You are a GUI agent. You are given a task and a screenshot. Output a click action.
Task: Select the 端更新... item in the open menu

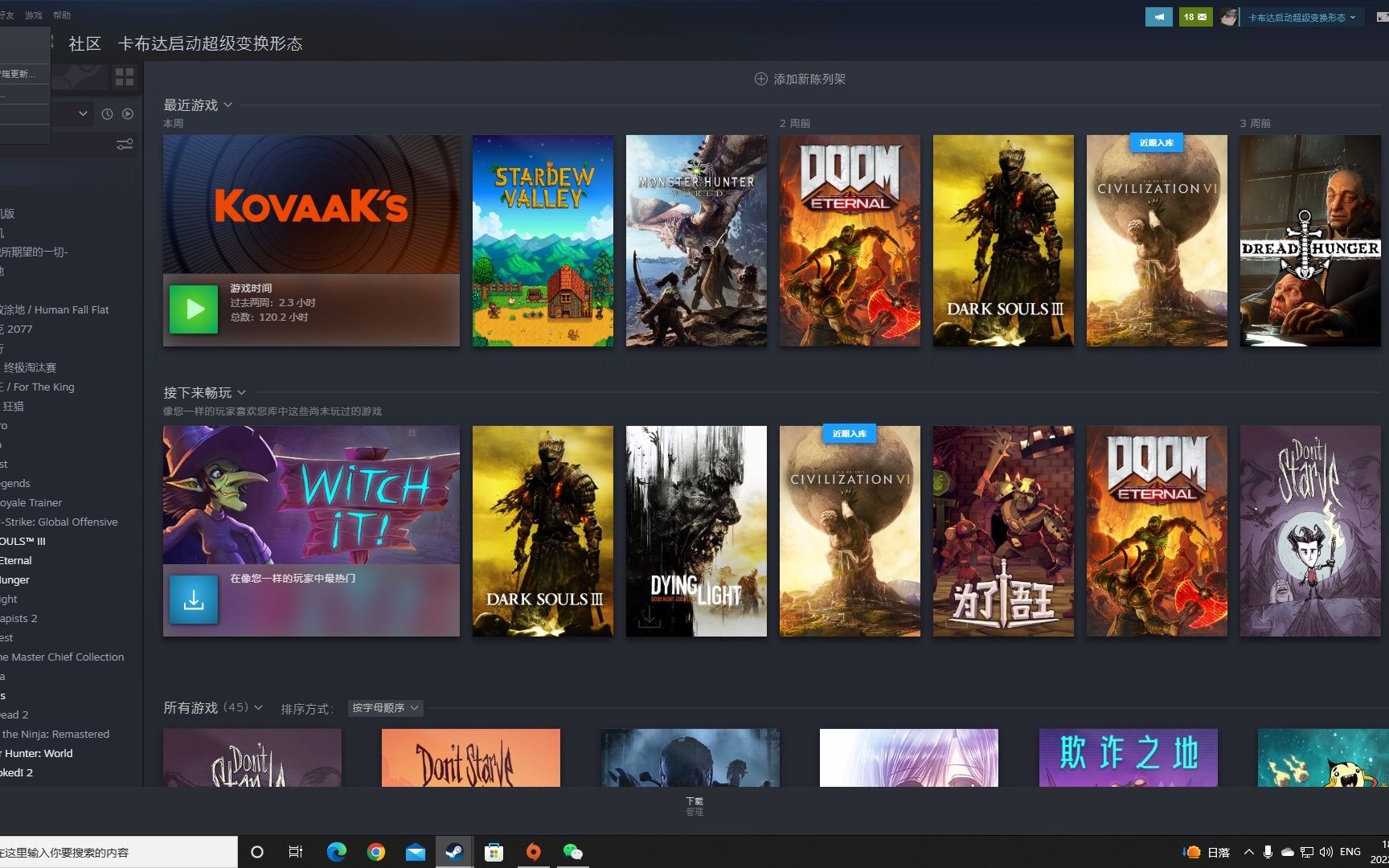(x=25, y=74)
